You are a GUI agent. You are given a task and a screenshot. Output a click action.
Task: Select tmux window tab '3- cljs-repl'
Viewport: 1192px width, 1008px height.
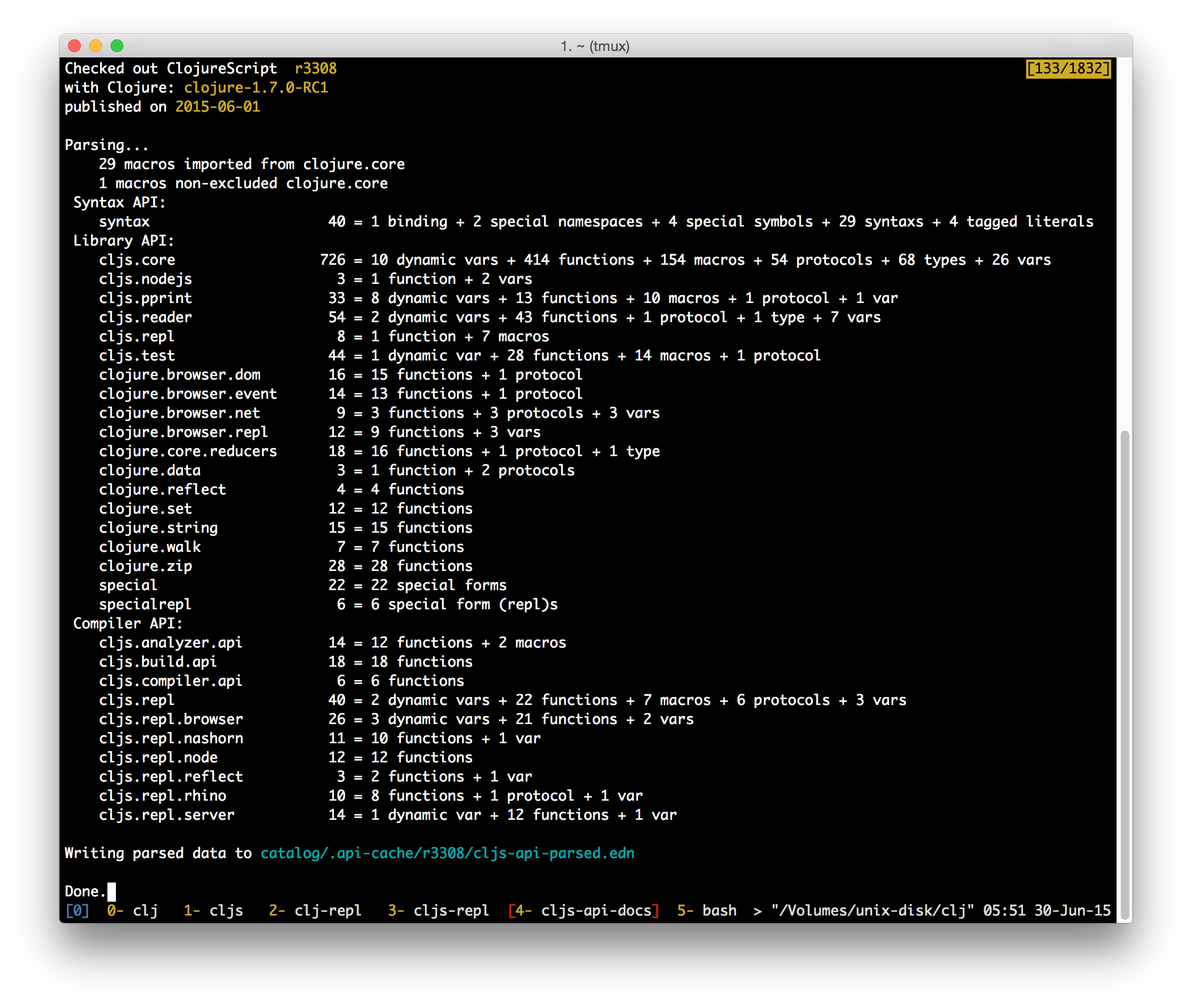(438, 910)
